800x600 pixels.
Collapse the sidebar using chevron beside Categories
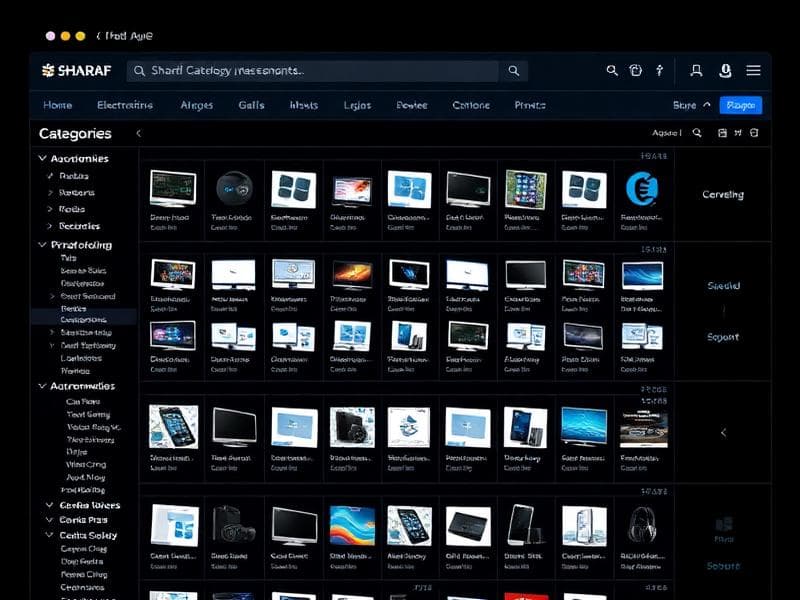pyautogui.click(x=138, y=134)
